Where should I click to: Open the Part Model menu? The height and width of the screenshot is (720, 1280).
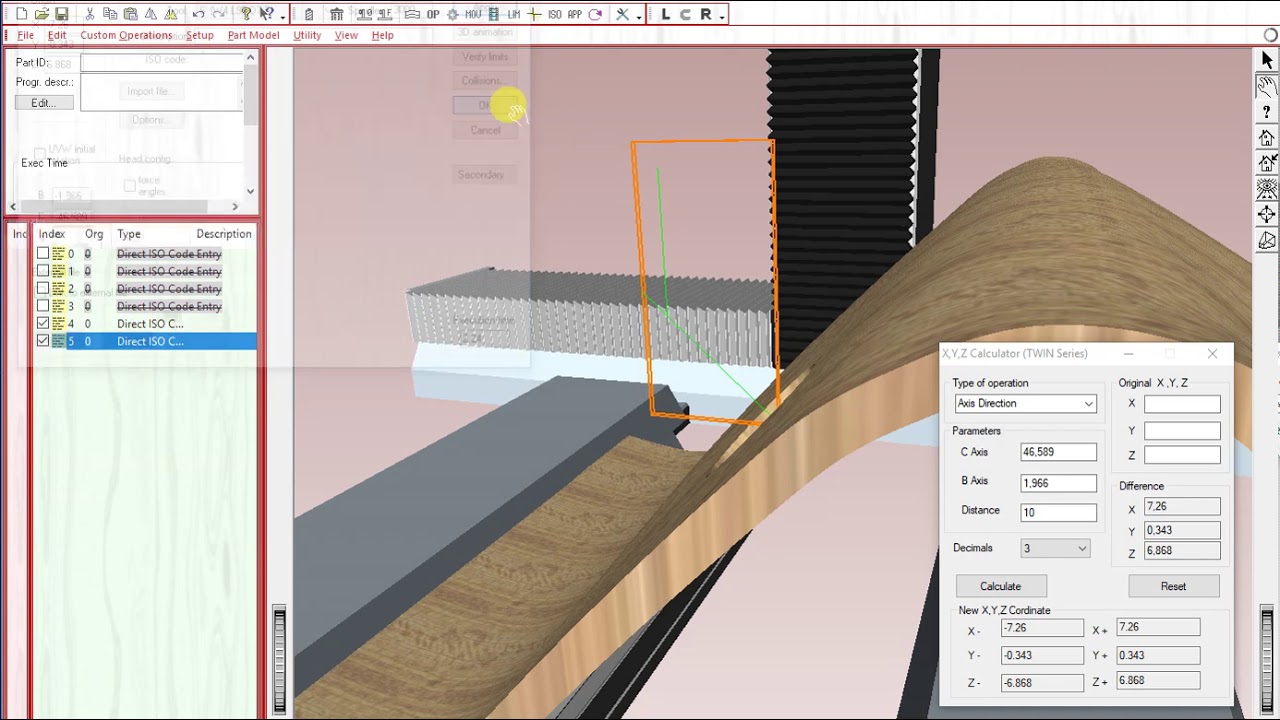(x=254, y=35)
